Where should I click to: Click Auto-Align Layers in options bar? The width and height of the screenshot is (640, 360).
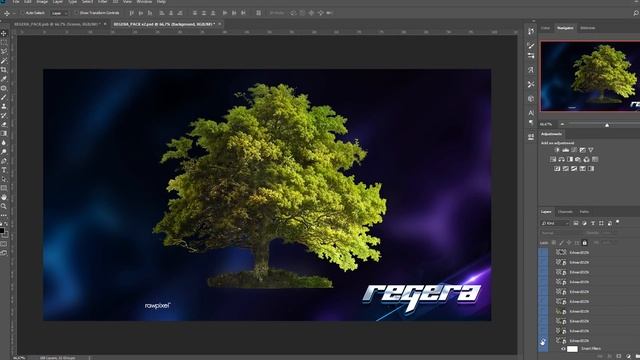pos(258,13)
